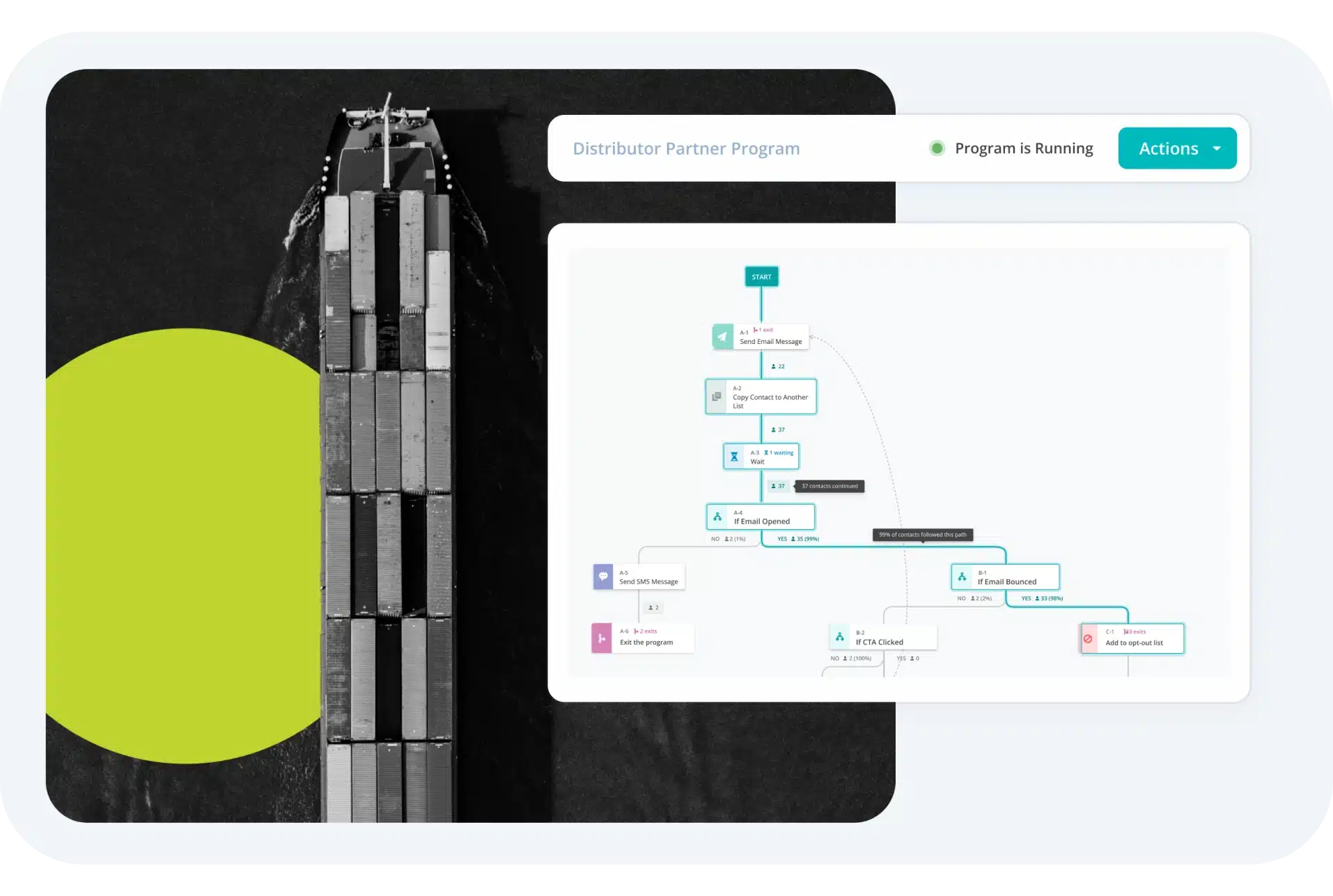Click the paper plane Send Email icon
This screenshot has width=1333, height=896.
tap(722, 337)
